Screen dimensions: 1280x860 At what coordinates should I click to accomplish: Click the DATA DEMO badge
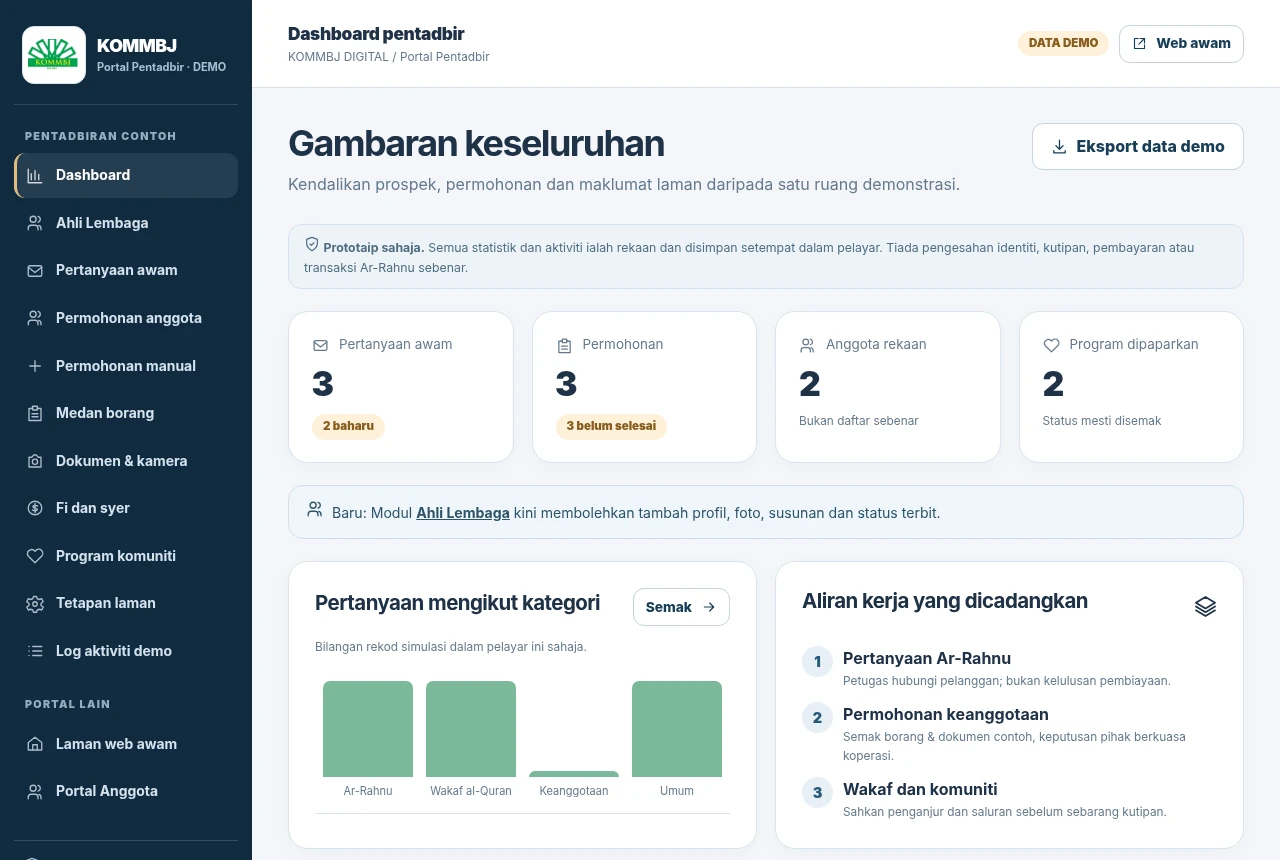(1063, 44)
